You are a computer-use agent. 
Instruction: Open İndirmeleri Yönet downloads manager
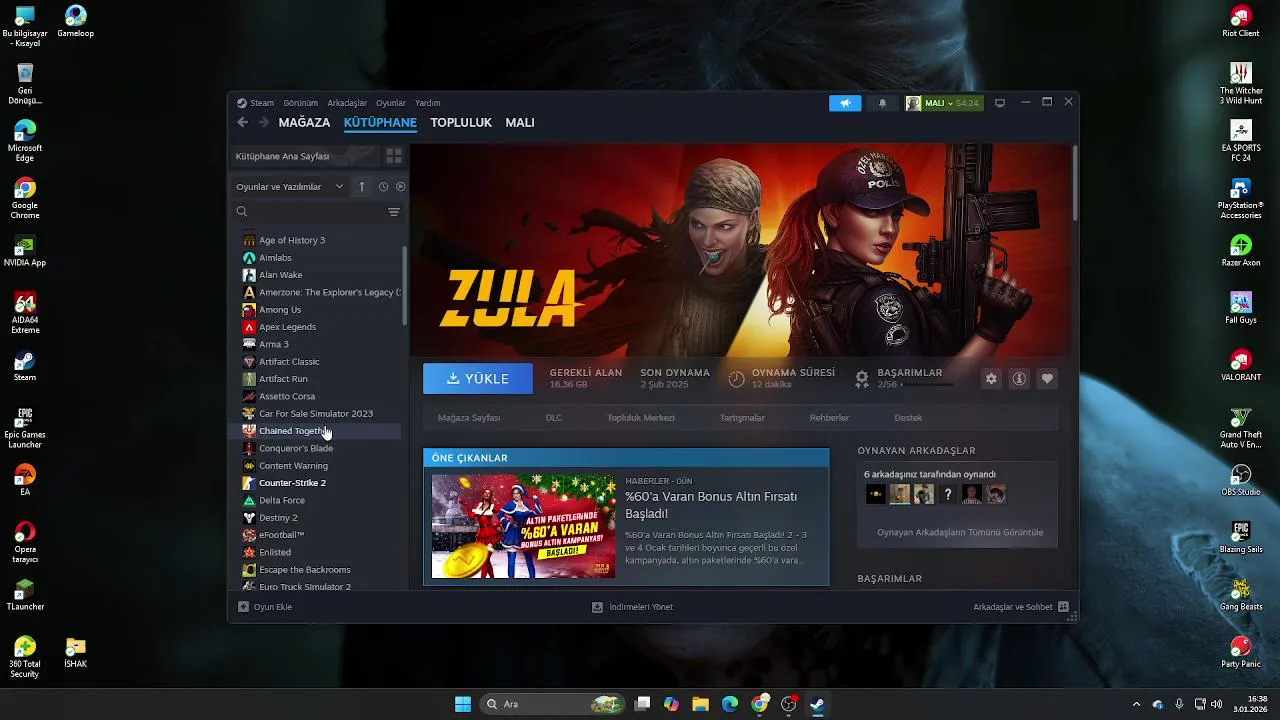(633, 607)
